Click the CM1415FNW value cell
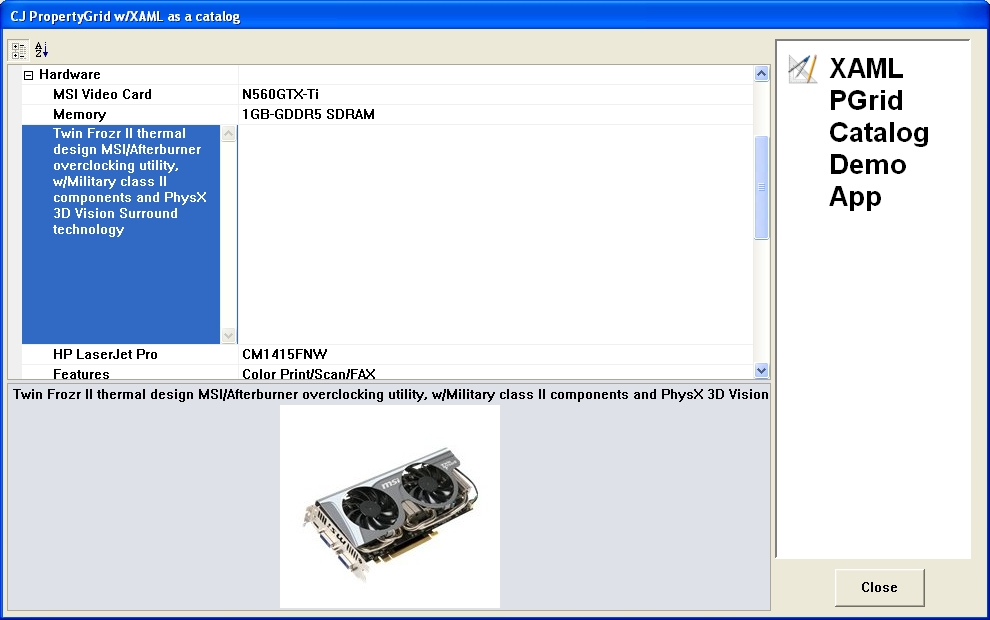990x620 pixels. [x=496, y=355]
